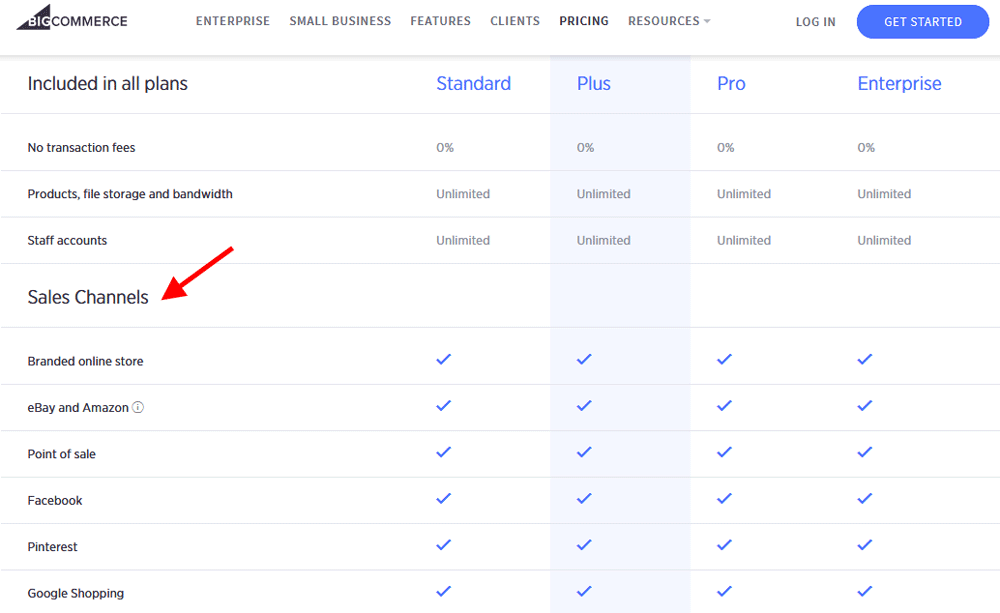Click Enterprise 0% transaction fee value

866,147
